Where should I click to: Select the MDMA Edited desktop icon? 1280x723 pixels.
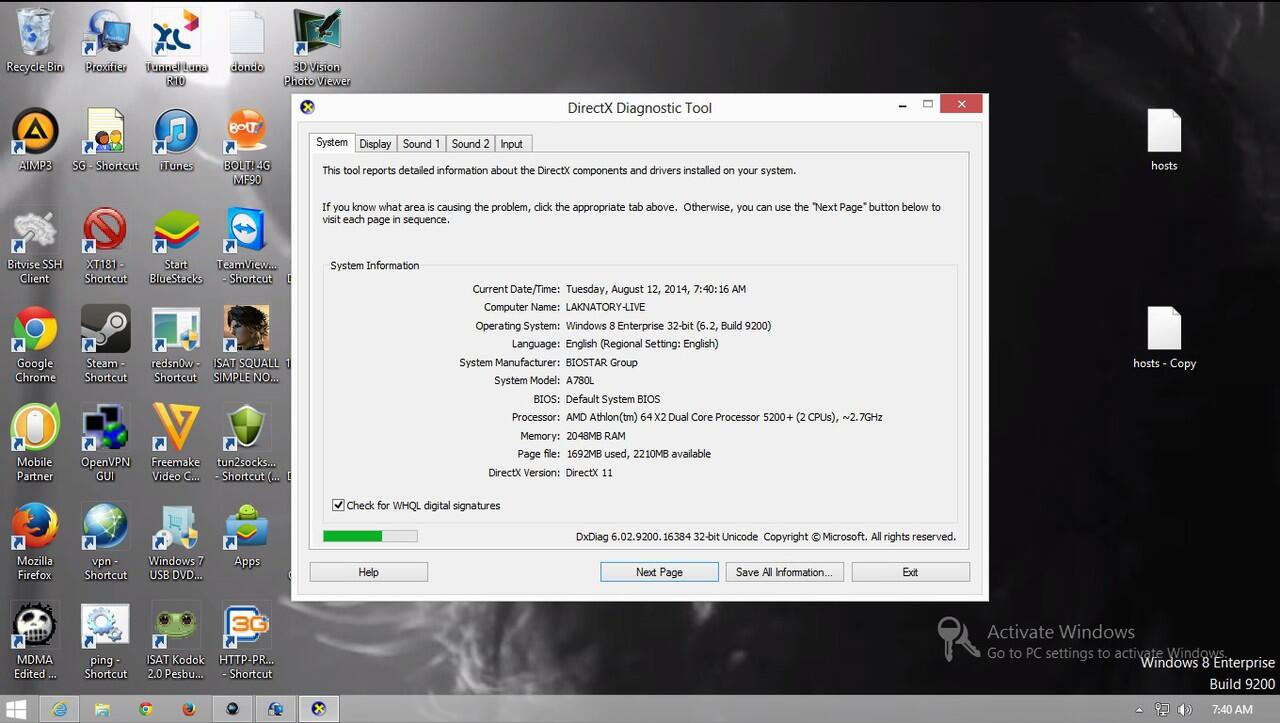(x=35, y=640)
